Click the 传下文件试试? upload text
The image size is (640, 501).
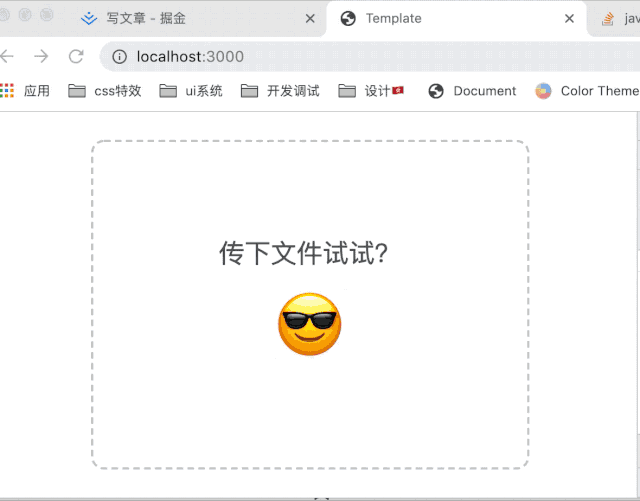(x=304, y=253)
